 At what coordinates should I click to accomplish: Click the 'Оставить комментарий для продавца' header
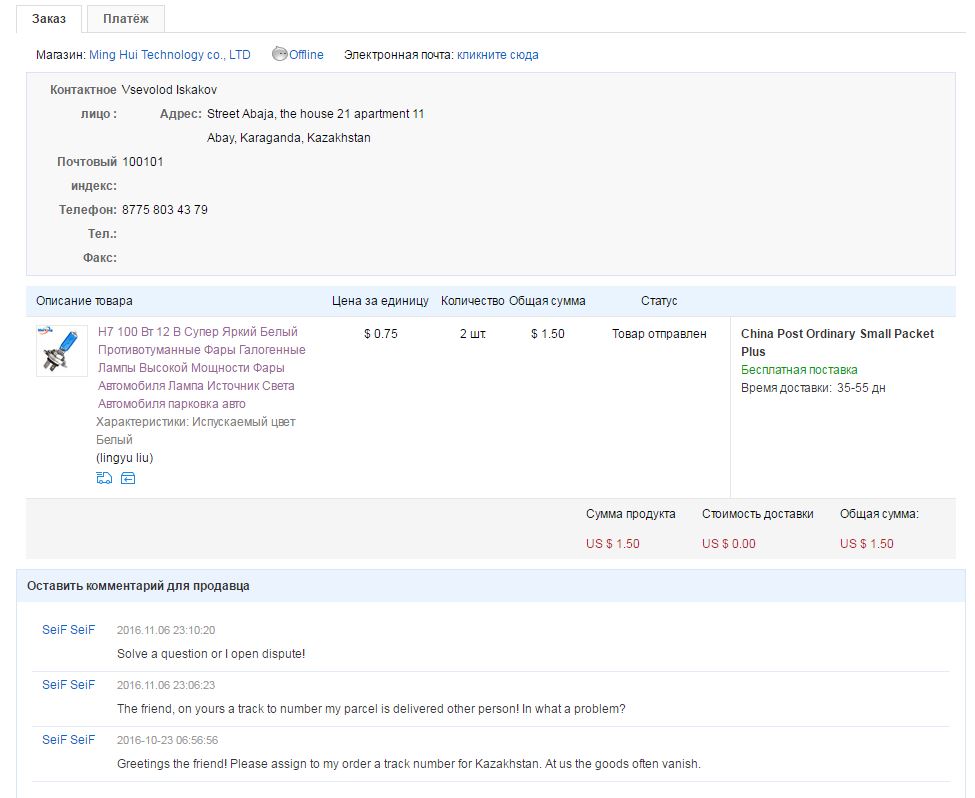click(x=138, y=586)
